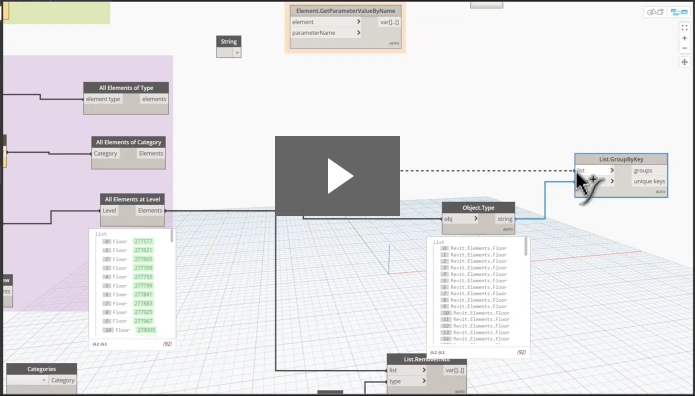Click the (92) count in the Floor list preview
Viewport: 695px width, 396px height.
click(x=167, y=344)
